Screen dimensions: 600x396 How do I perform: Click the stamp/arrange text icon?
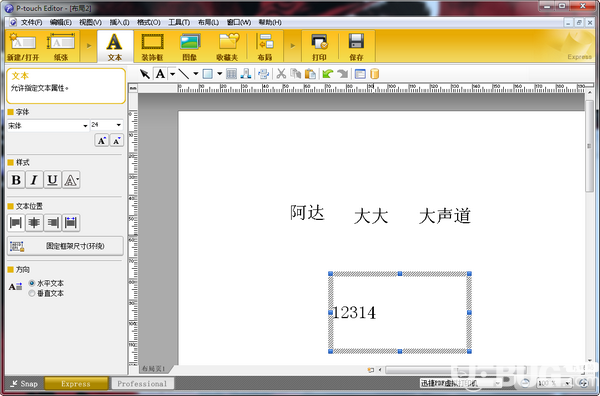[x=246, y=74]
